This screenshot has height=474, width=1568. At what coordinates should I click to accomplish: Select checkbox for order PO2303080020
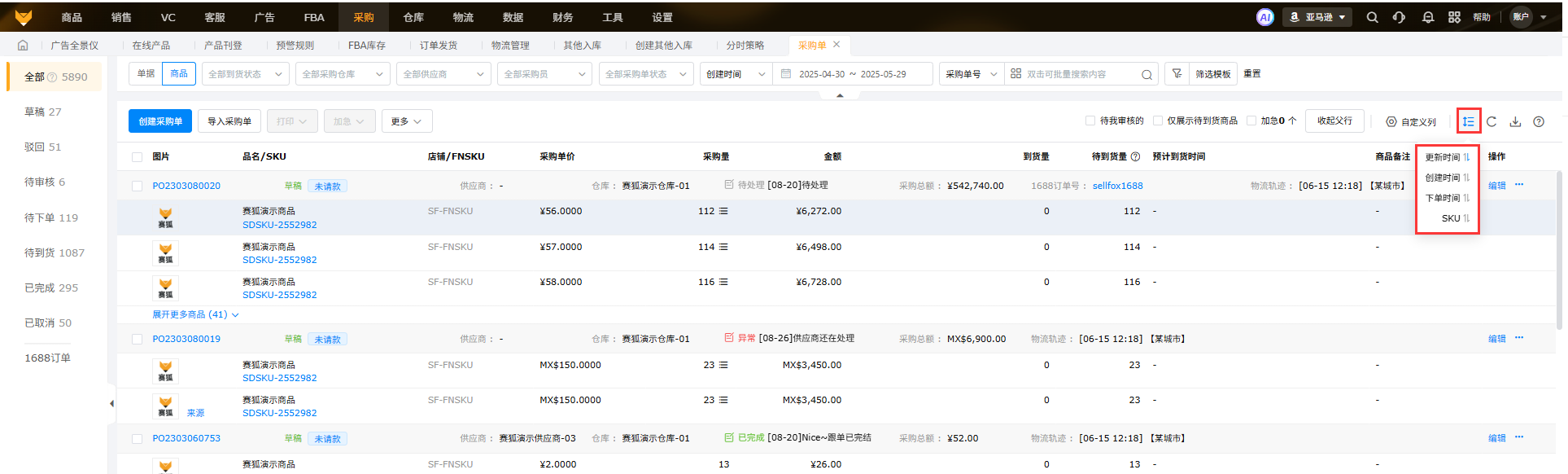tap(137, 186)
